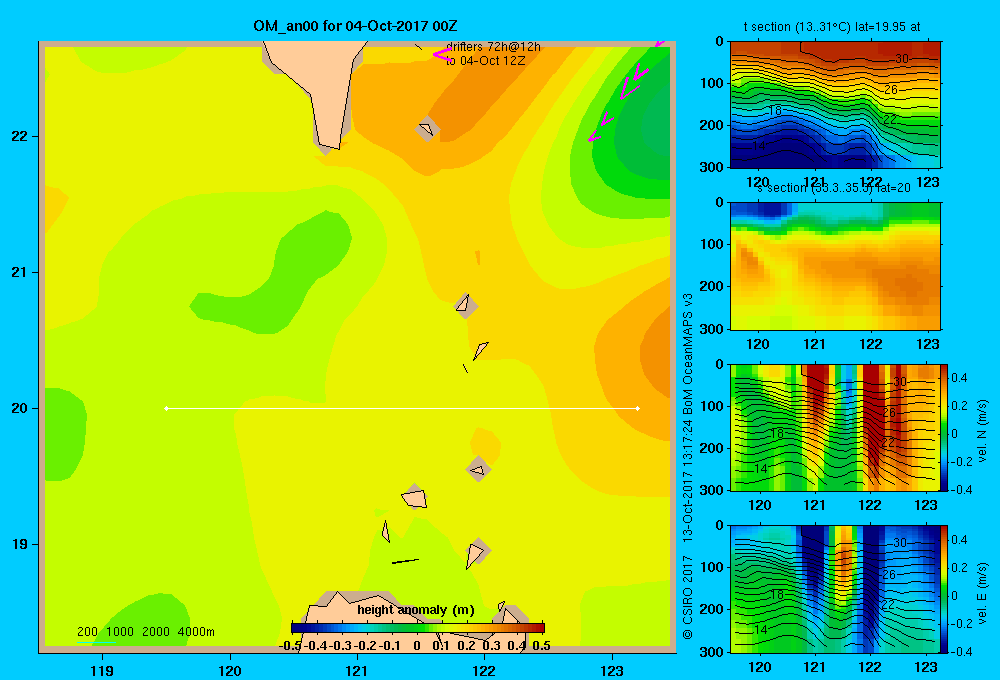Select the left endpoint of the white section line
1000x680 pixels.
pyautogui.click(x=166, y=408)
